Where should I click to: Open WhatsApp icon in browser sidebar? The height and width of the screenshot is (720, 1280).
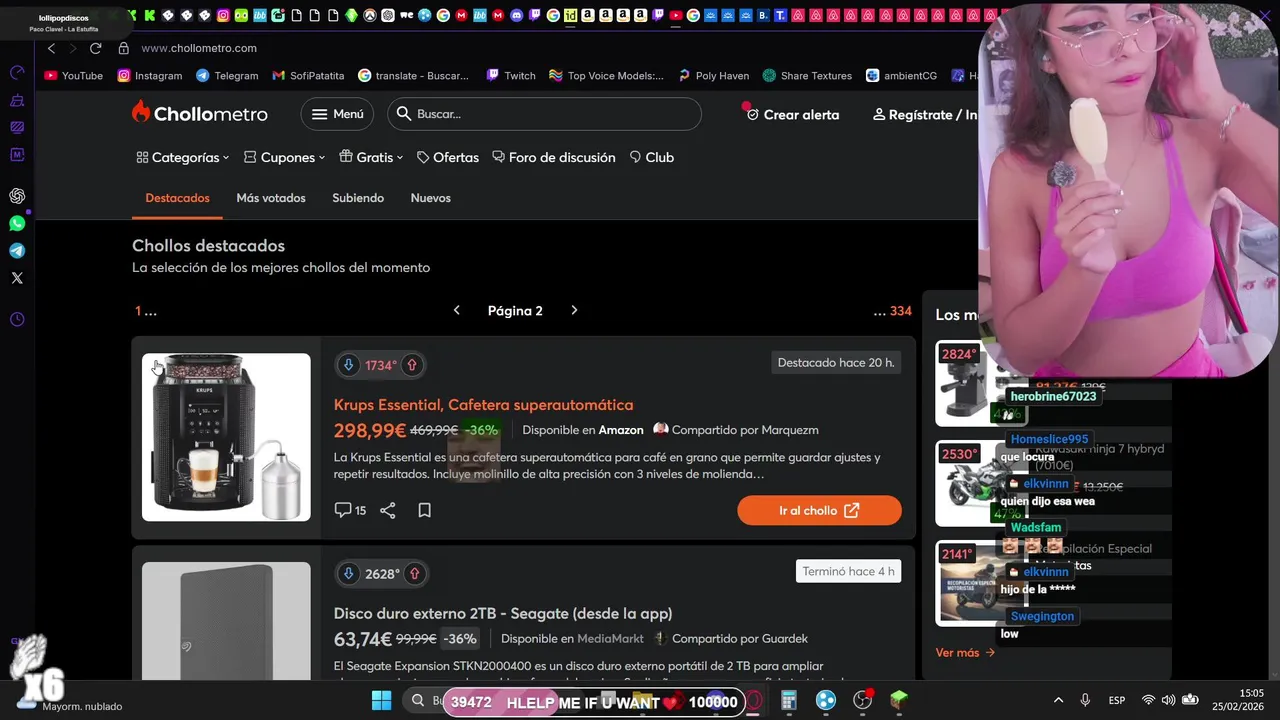click(17, 224)
